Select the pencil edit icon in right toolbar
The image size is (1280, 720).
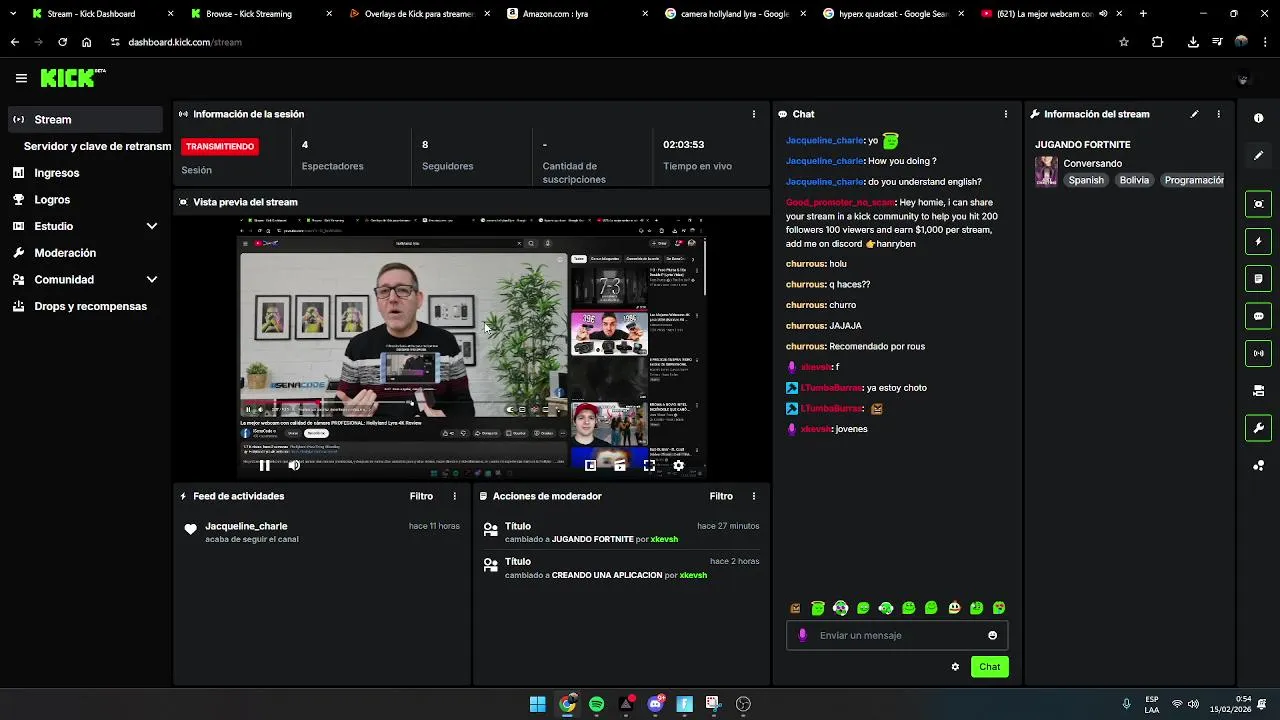pos(1258,156)
